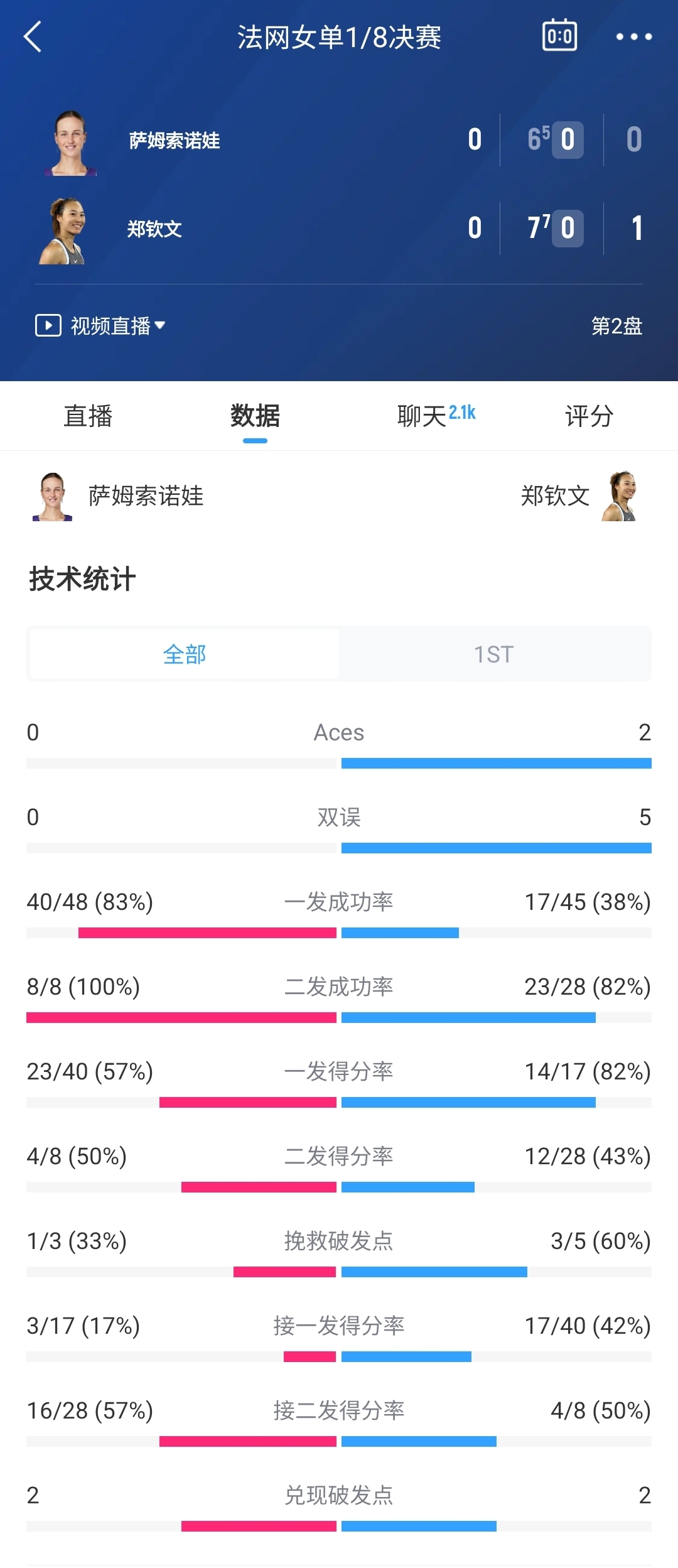
Task: Select the 全部 stats filter
Action: click(x=185, y=654)
